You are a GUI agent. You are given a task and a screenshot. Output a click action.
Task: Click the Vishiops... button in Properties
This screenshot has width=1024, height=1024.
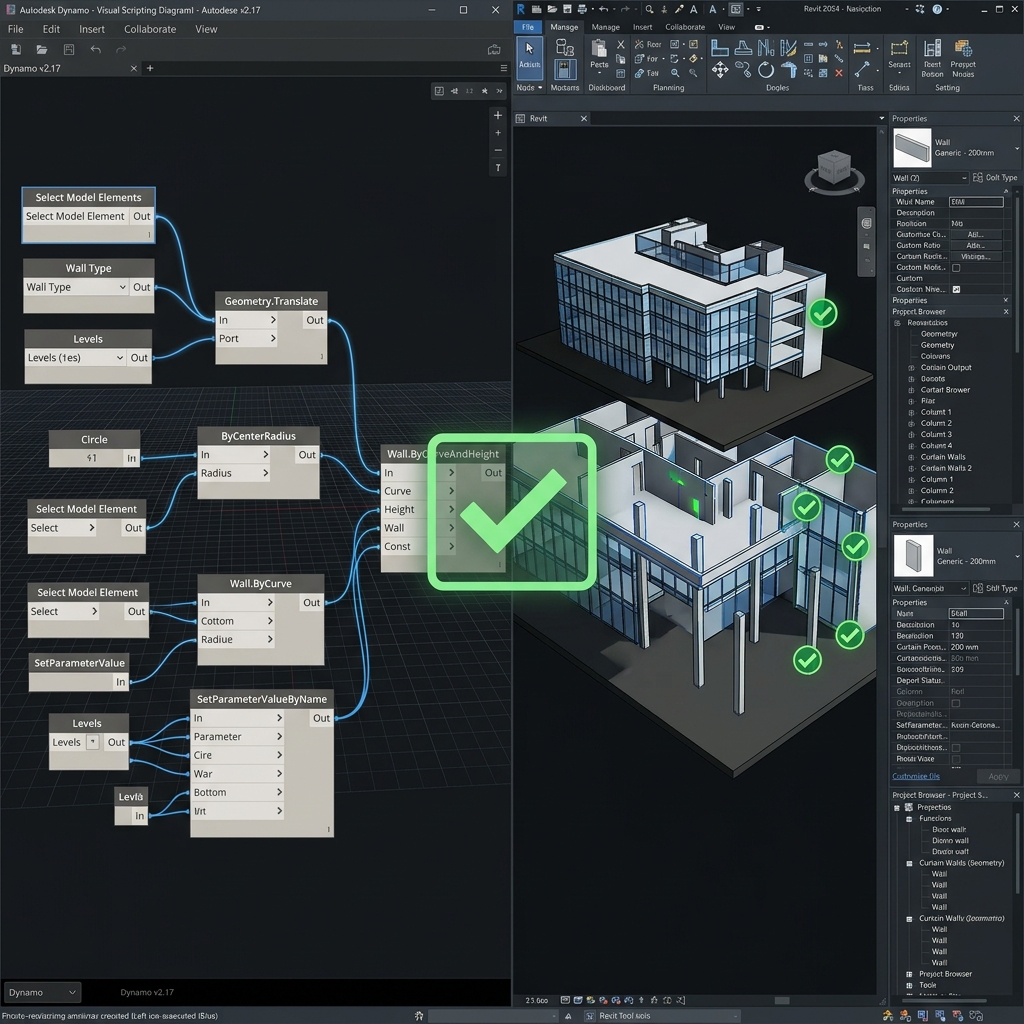point(976,257)
